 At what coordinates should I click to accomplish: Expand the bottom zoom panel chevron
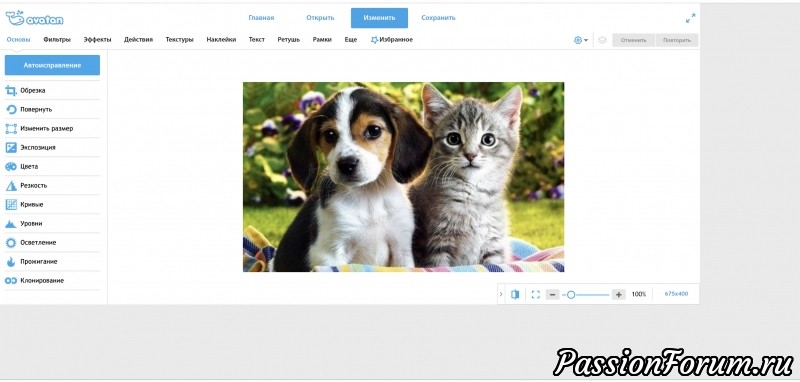(501, 294)
